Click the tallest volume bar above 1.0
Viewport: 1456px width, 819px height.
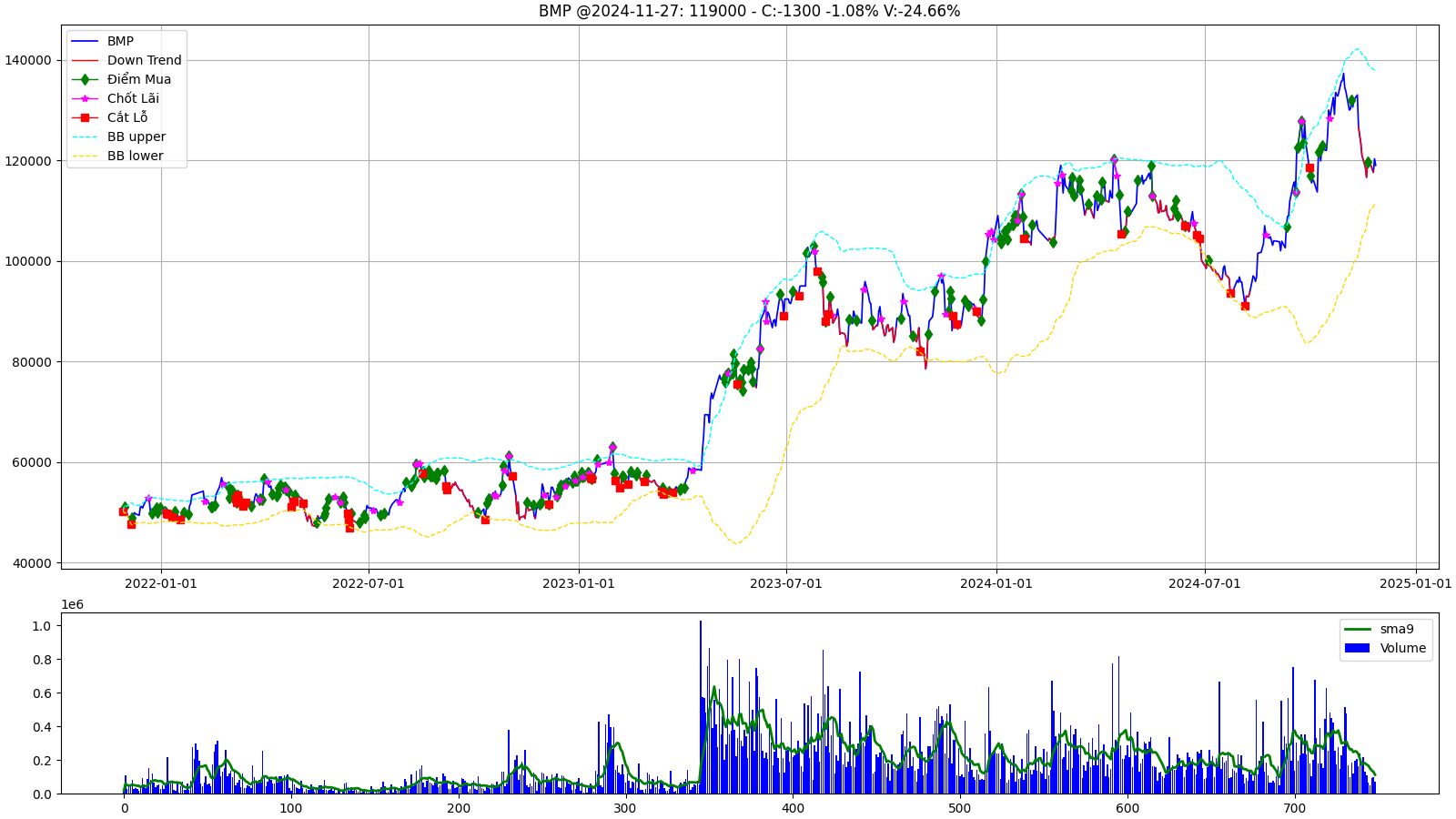click(700, 707)
